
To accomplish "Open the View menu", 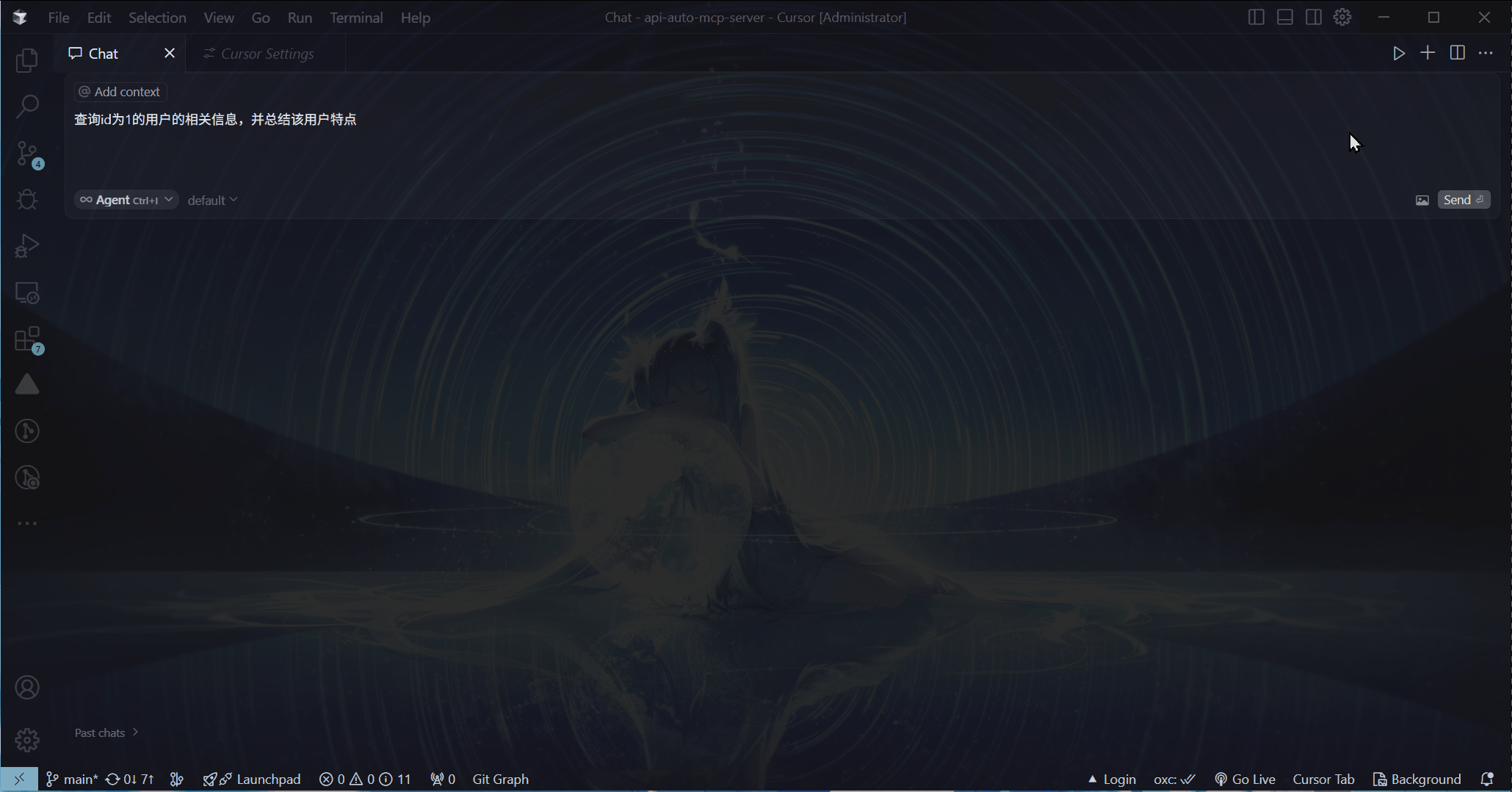I will click(219, 18).
